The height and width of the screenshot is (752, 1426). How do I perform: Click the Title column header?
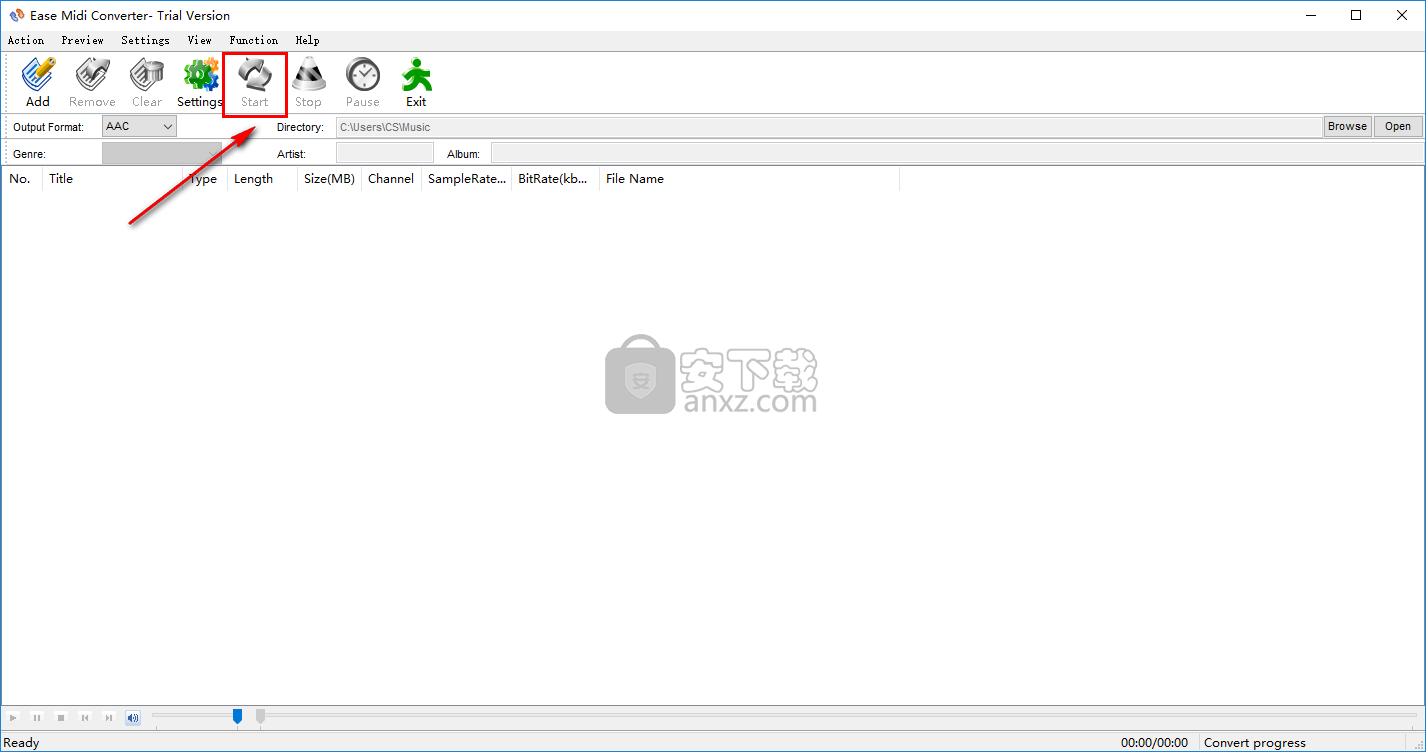(113, 179)
